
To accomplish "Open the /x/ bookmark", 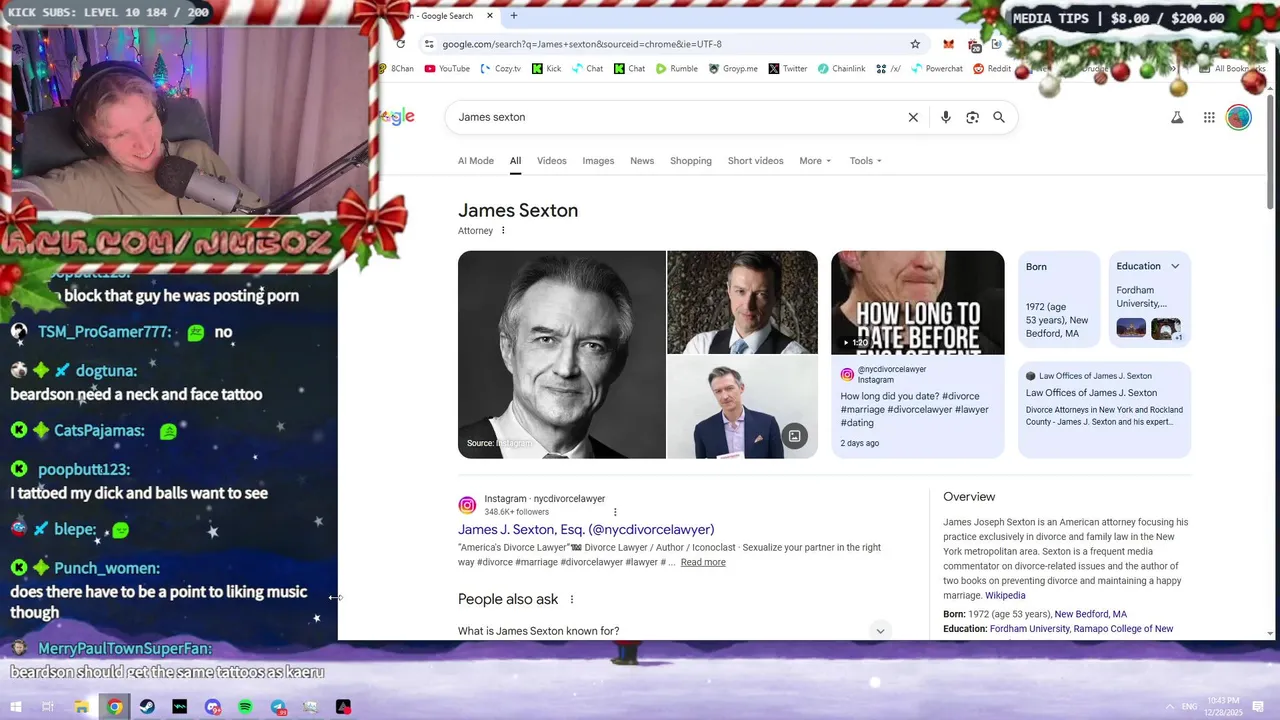I will point(888,69).
